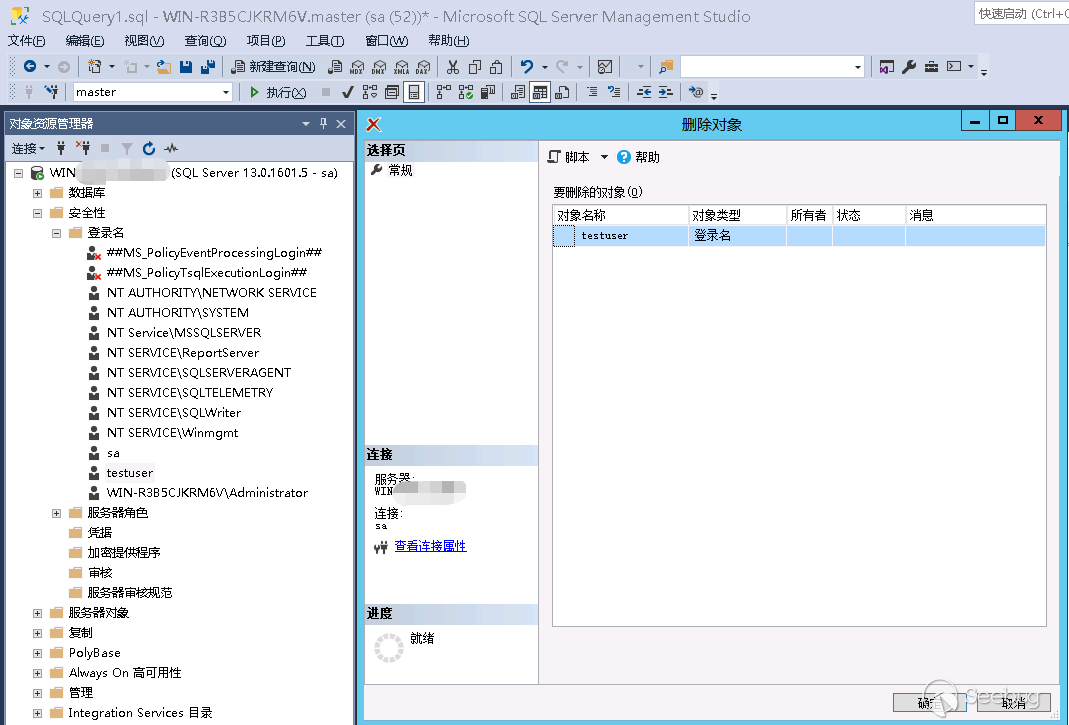Open the 连接 connect dropdown
Image resolution: width=1069 pixels, height=725 pixels.
click(27, 148)
